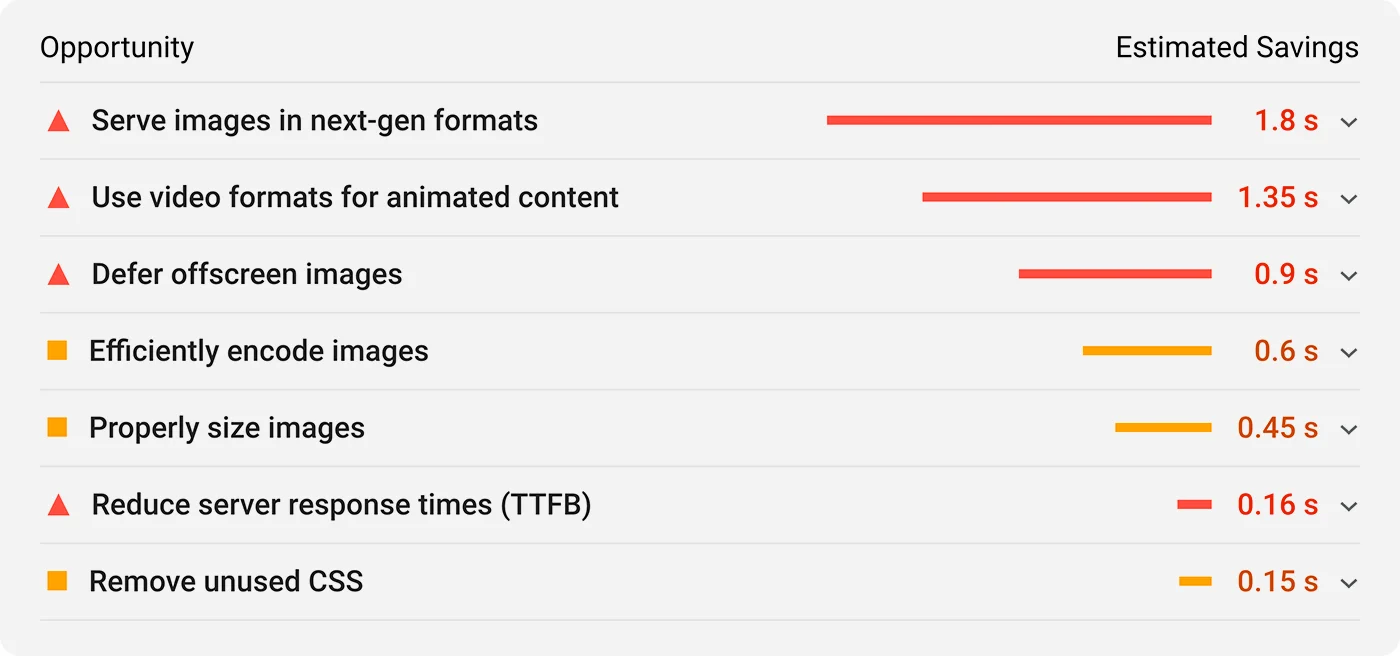1400x656 pixels.
Task: Open the Serve images in next-gen formats audit
Action: (x=314, y=121)
